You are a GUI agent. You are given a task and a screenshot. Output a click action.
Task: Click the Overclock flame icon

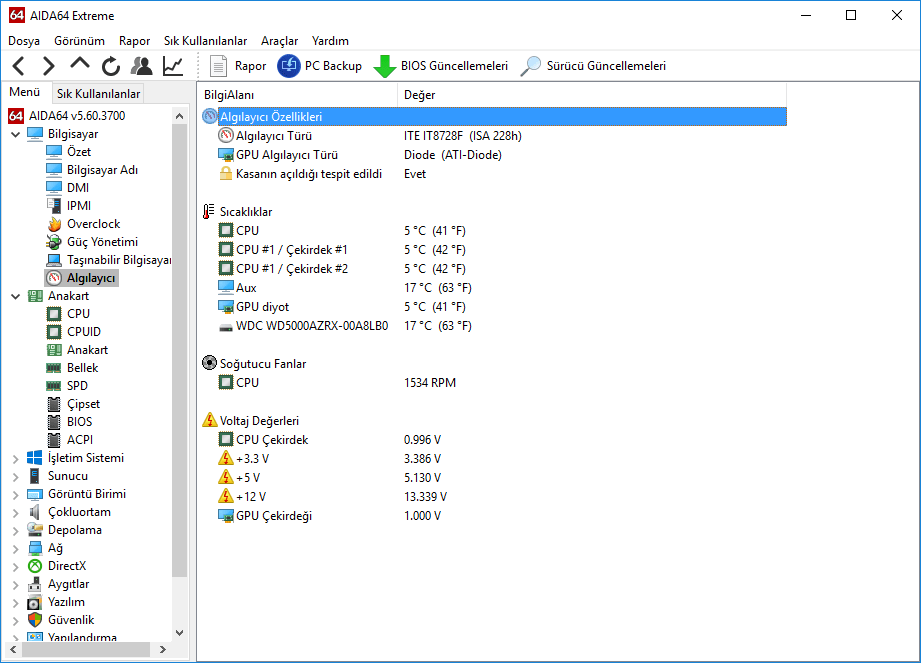(54, 224)
